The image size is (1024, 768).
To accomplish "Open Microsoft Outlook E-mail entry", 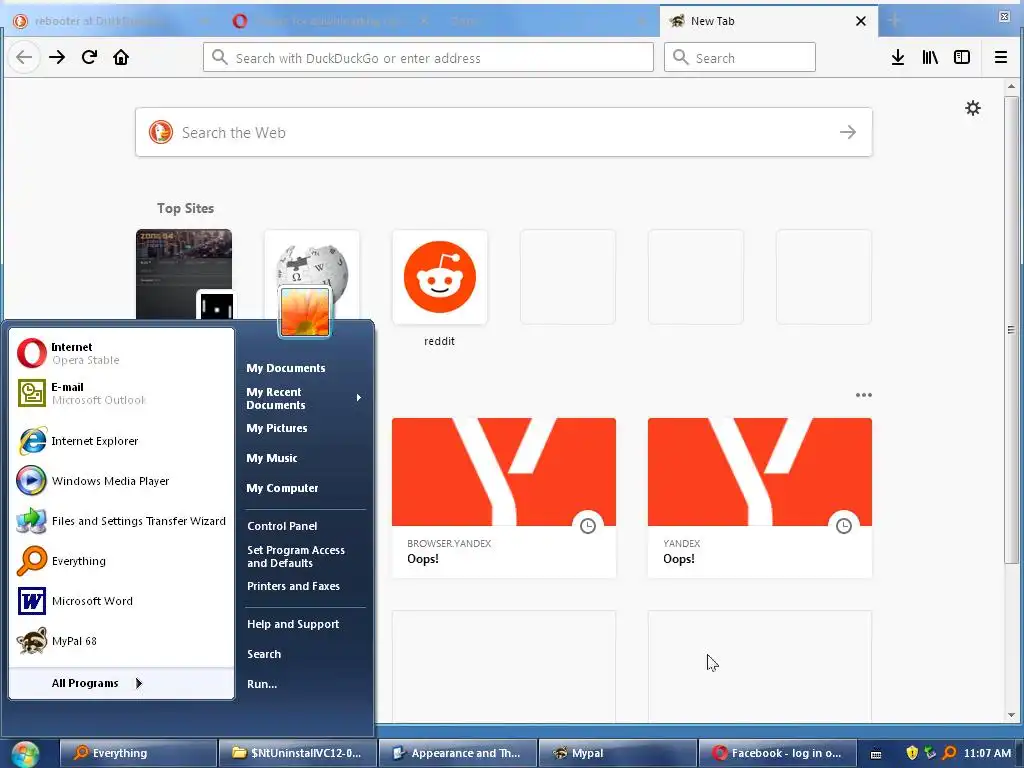I will (x=121, y=393).
